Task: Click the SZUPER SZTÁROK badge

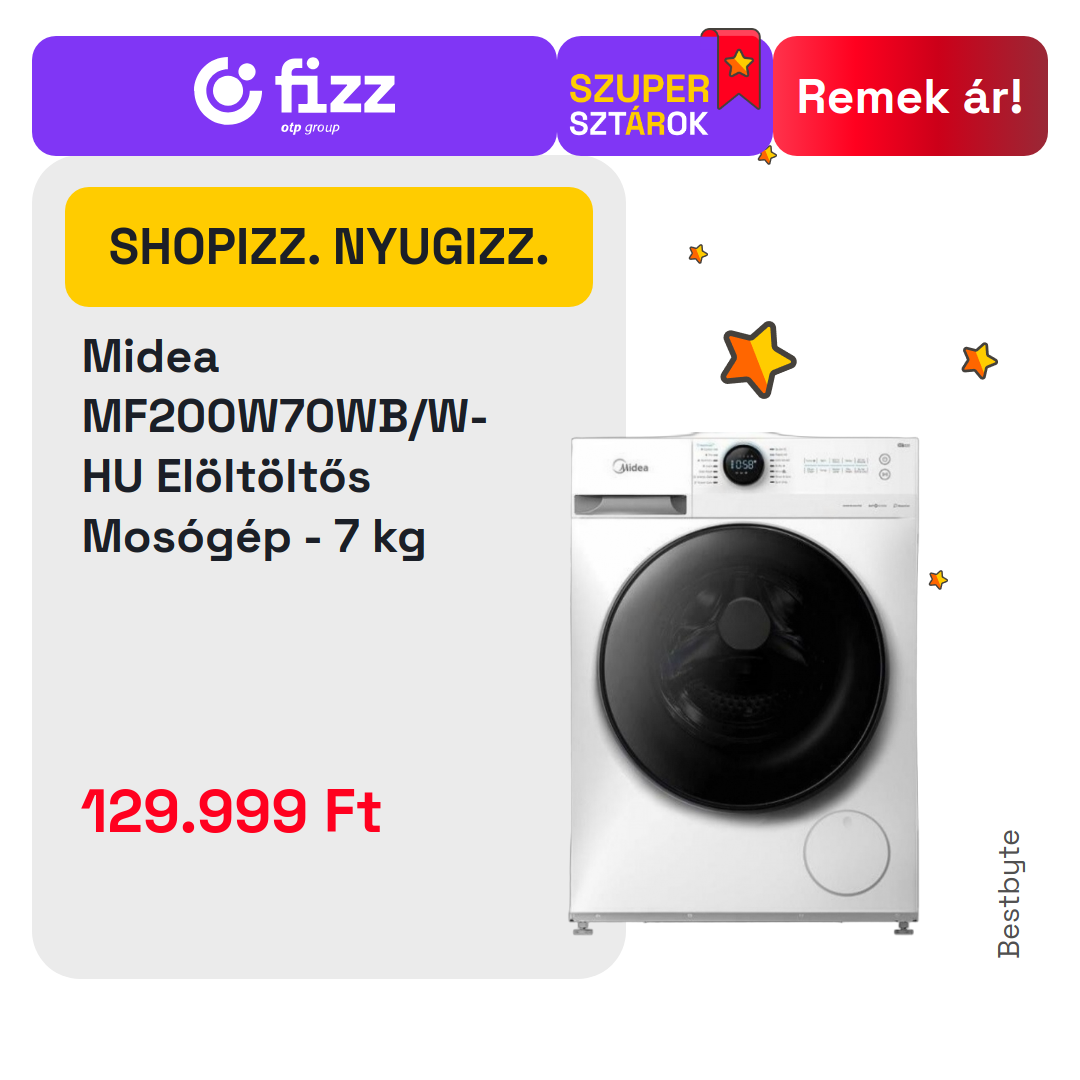Action: [664, 96]
